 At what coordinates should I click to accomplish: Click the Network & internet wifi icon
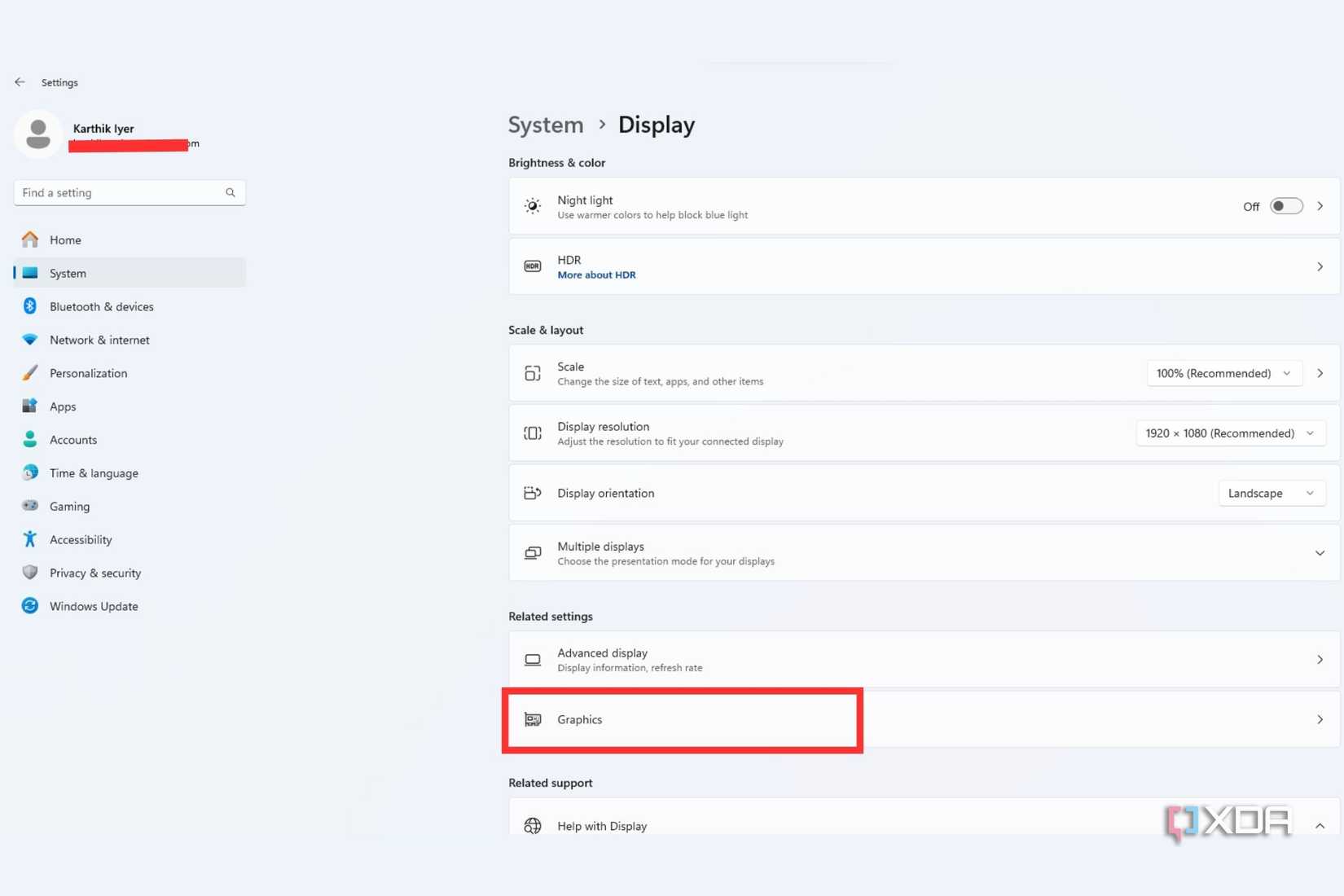pyautogui.click(x=30, y=340)
